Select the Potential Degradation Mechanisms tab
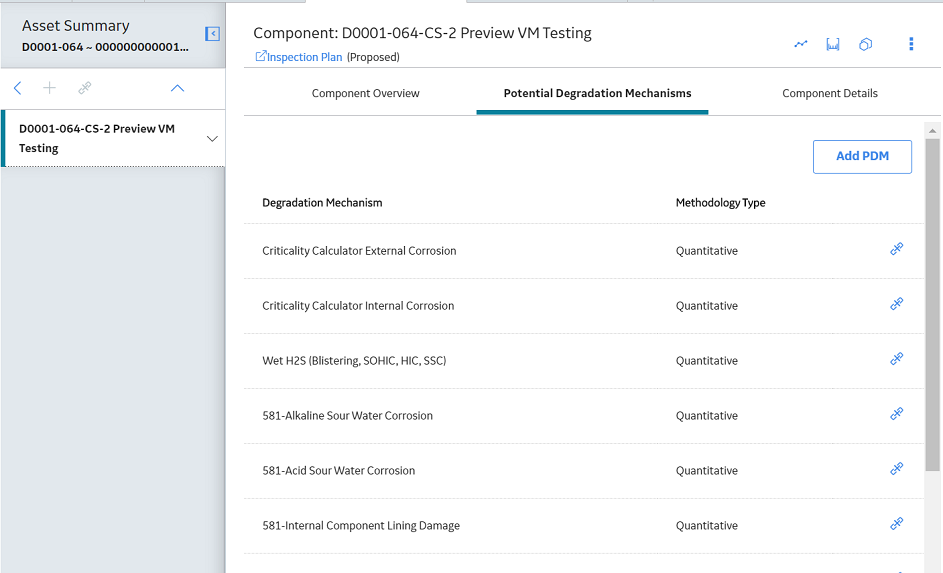Viewport: 943px width, 573px height. pyautogui.click(x=597, y=93)
